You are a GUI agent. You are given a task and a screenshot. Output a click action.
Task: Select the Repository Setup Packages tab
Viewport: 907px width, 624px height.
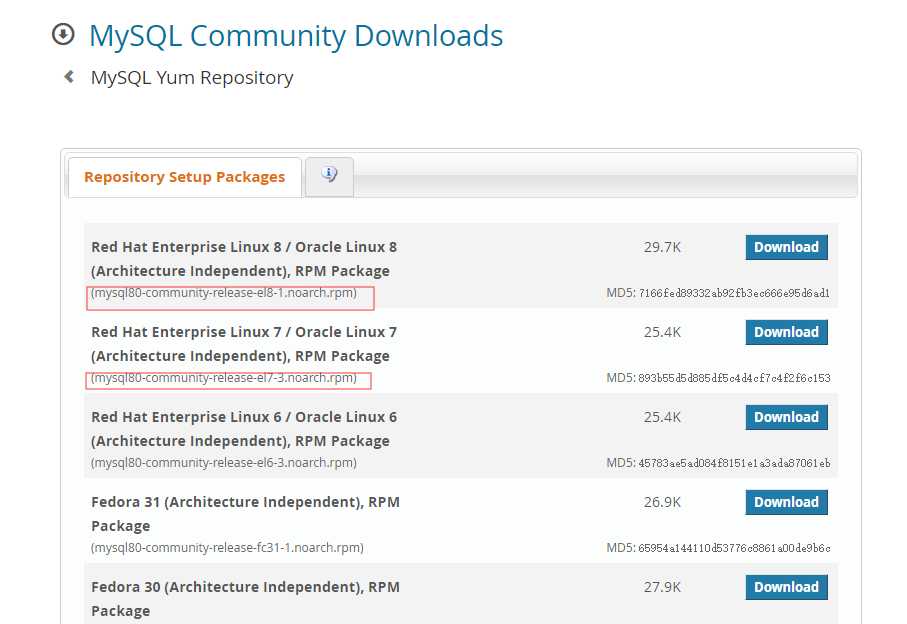(185, 177)
